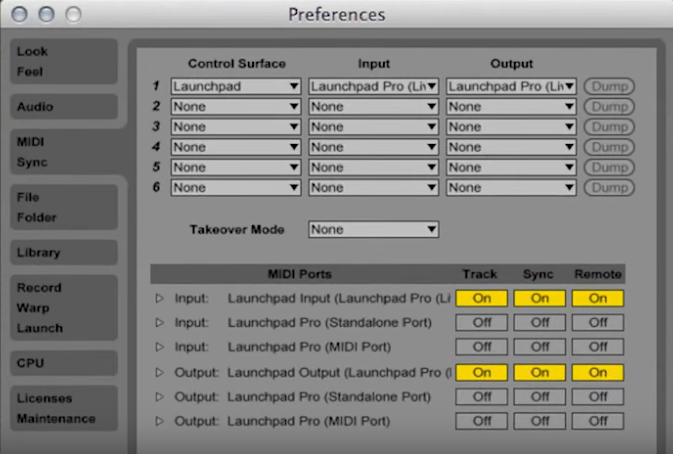
Task: Open the Takeover Mode dropdown
Action: [x=373, y=230]
